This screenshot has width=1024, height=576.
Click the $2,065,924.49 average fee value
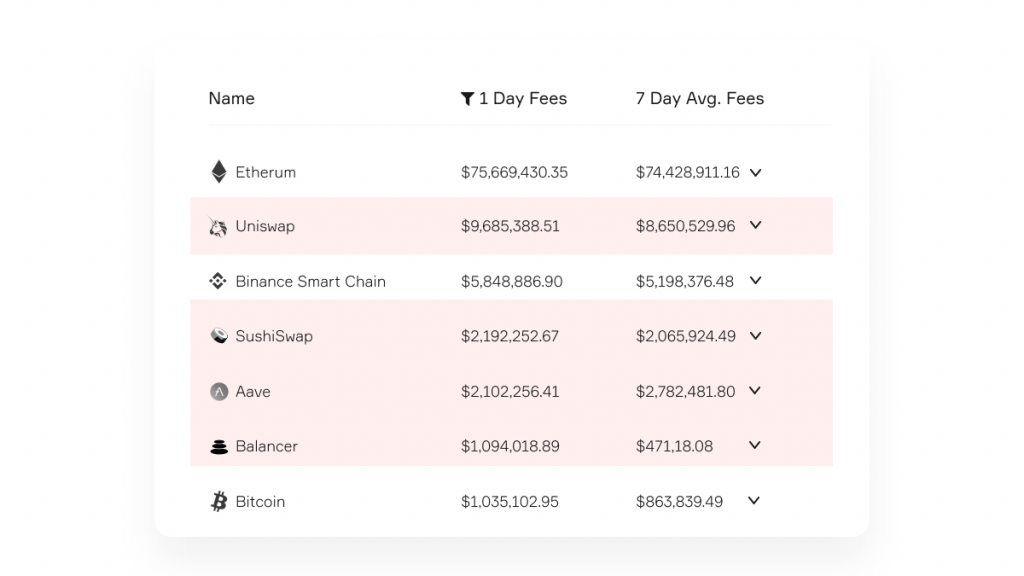[686, 336]
